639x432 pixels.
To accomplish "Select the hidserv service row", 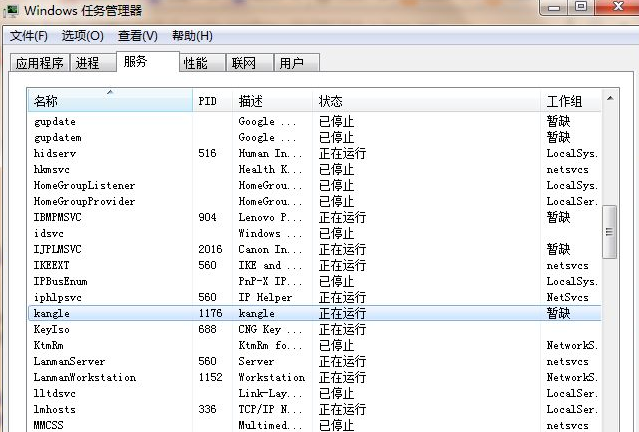I will coord(315,153).
